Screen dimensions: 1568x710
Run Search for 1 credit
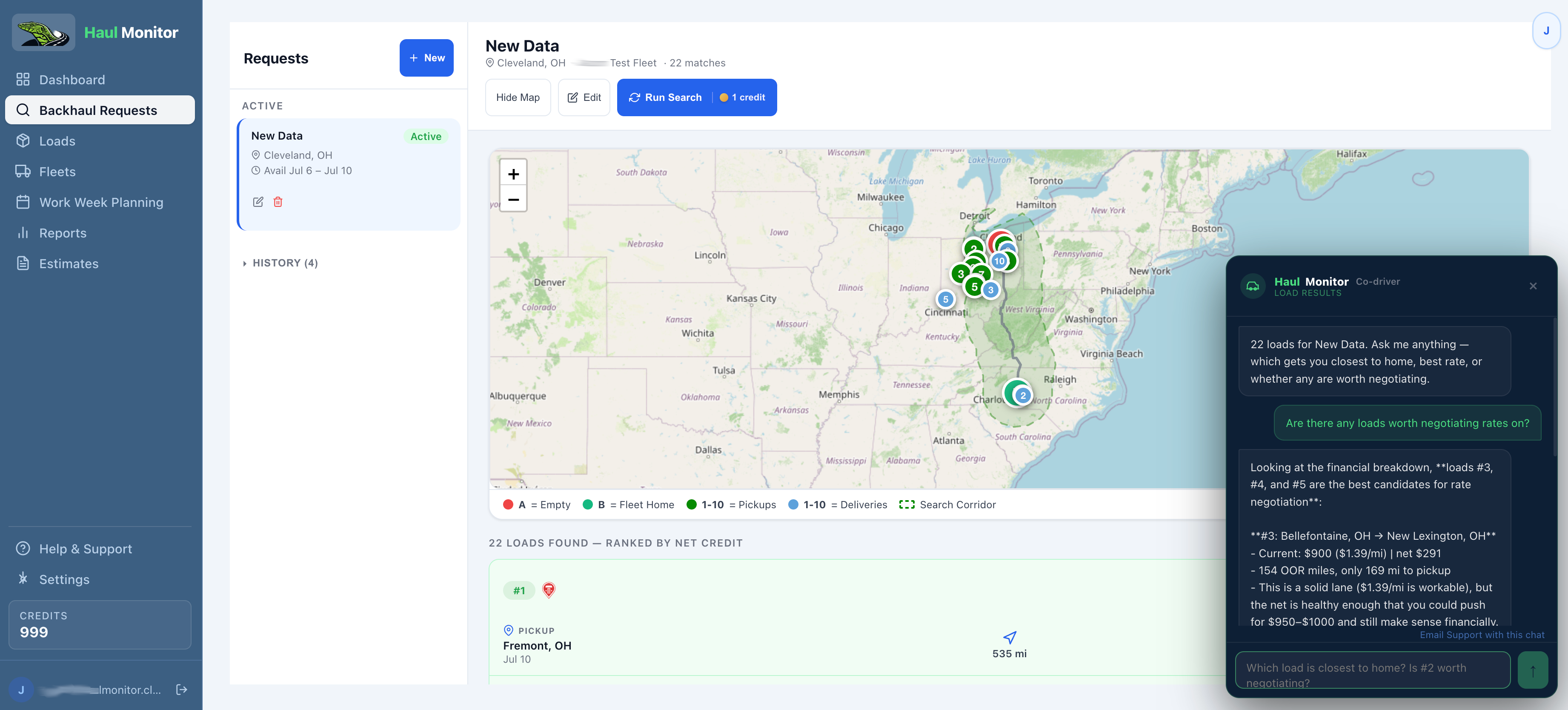coord(696,97)
